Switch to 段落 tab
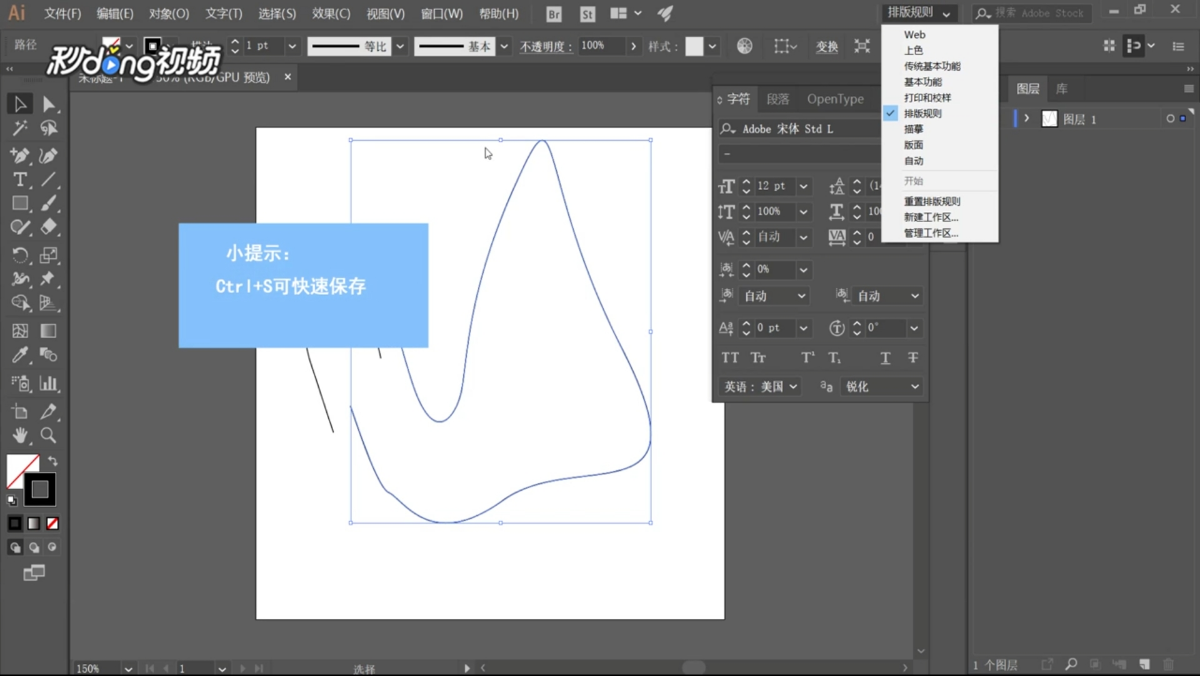 point(778,99)
